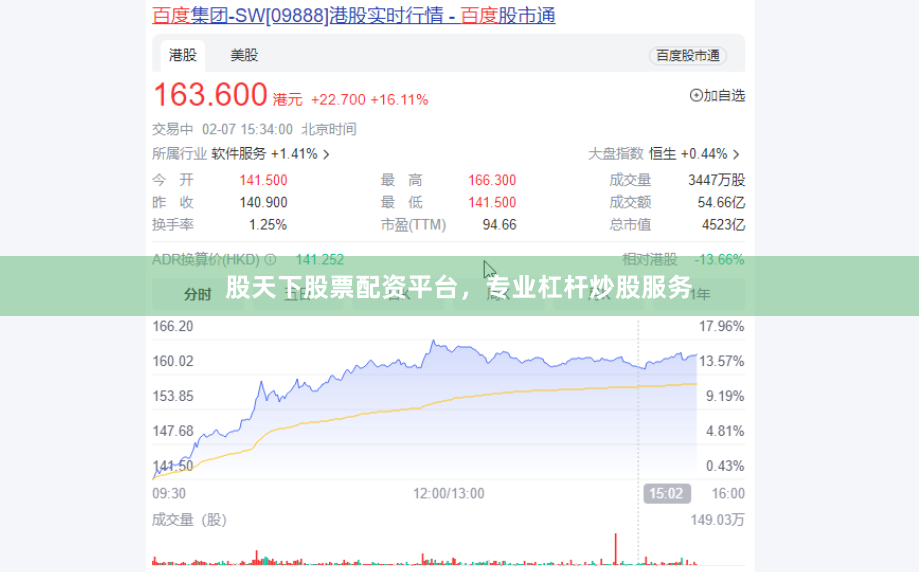
Task: Click the current price 163.600
Action: [x=210, y=95]
